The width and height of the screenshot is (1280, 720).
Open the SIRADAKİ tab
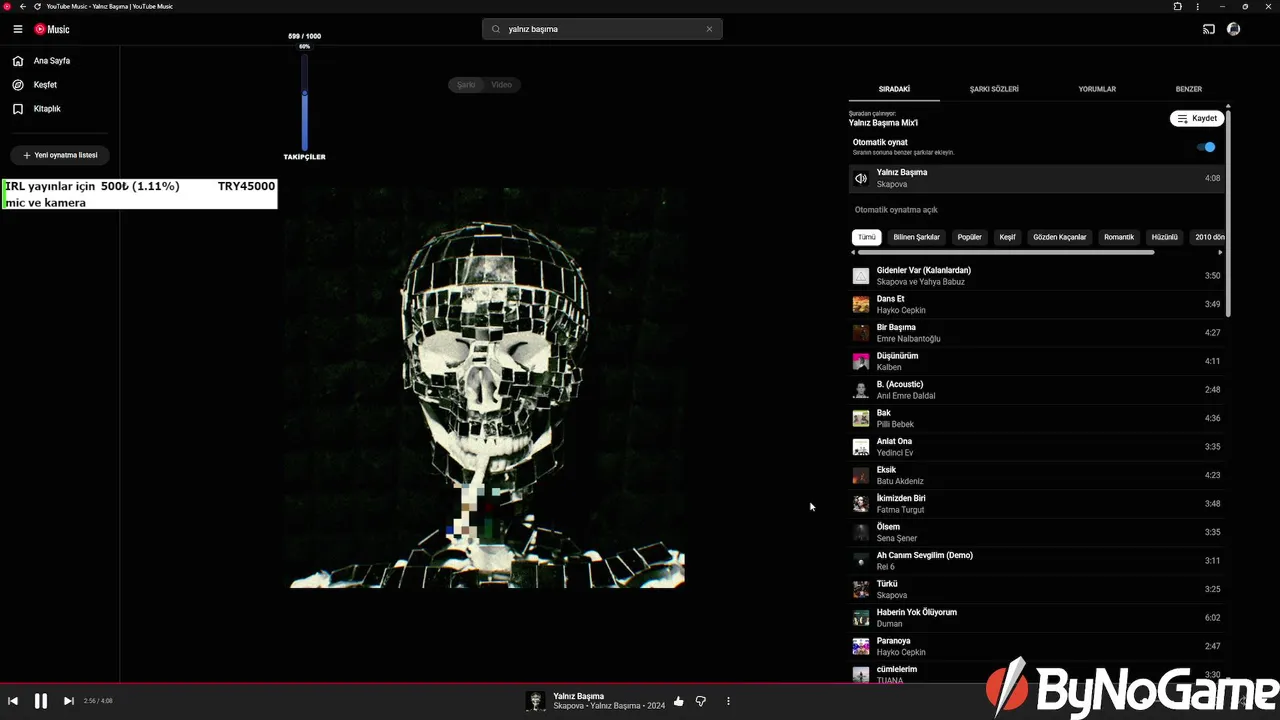point(894,89)
